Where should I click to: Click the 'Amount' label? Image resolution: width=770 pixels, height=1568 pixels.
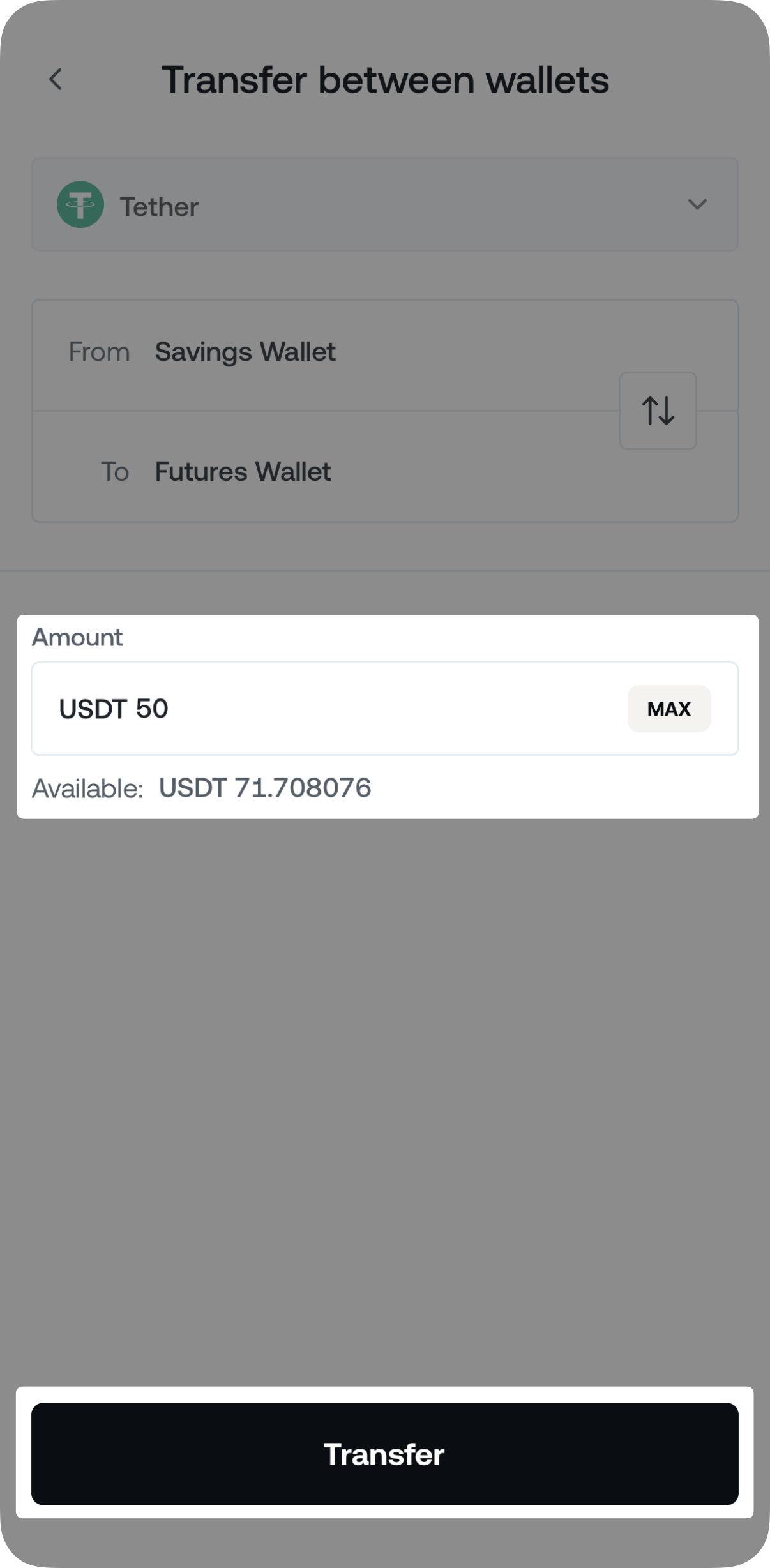[77, 637]
